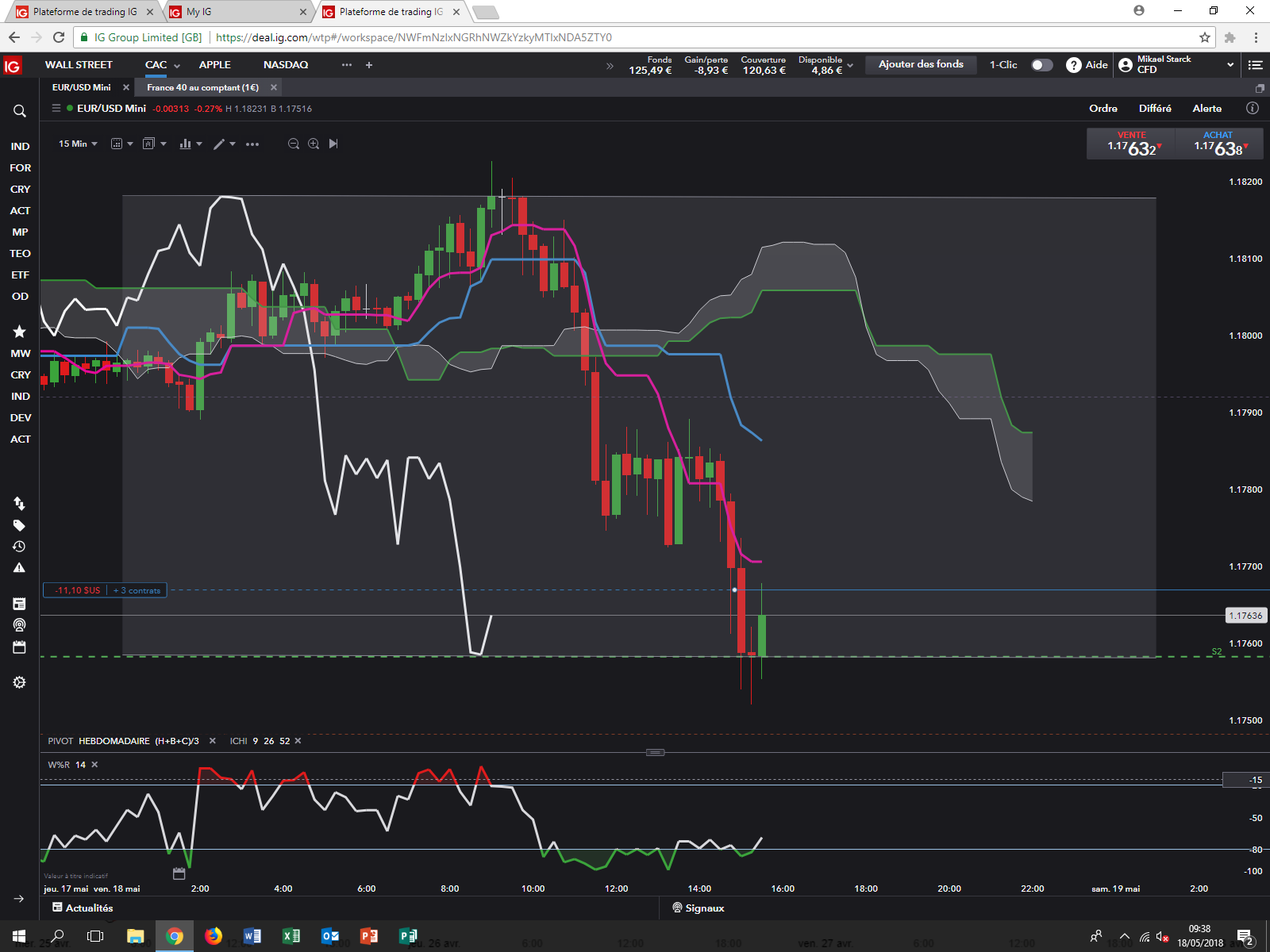Open the signals broadcast icon in sidebar
The image size is (1270, 952).
pos(20,625)
